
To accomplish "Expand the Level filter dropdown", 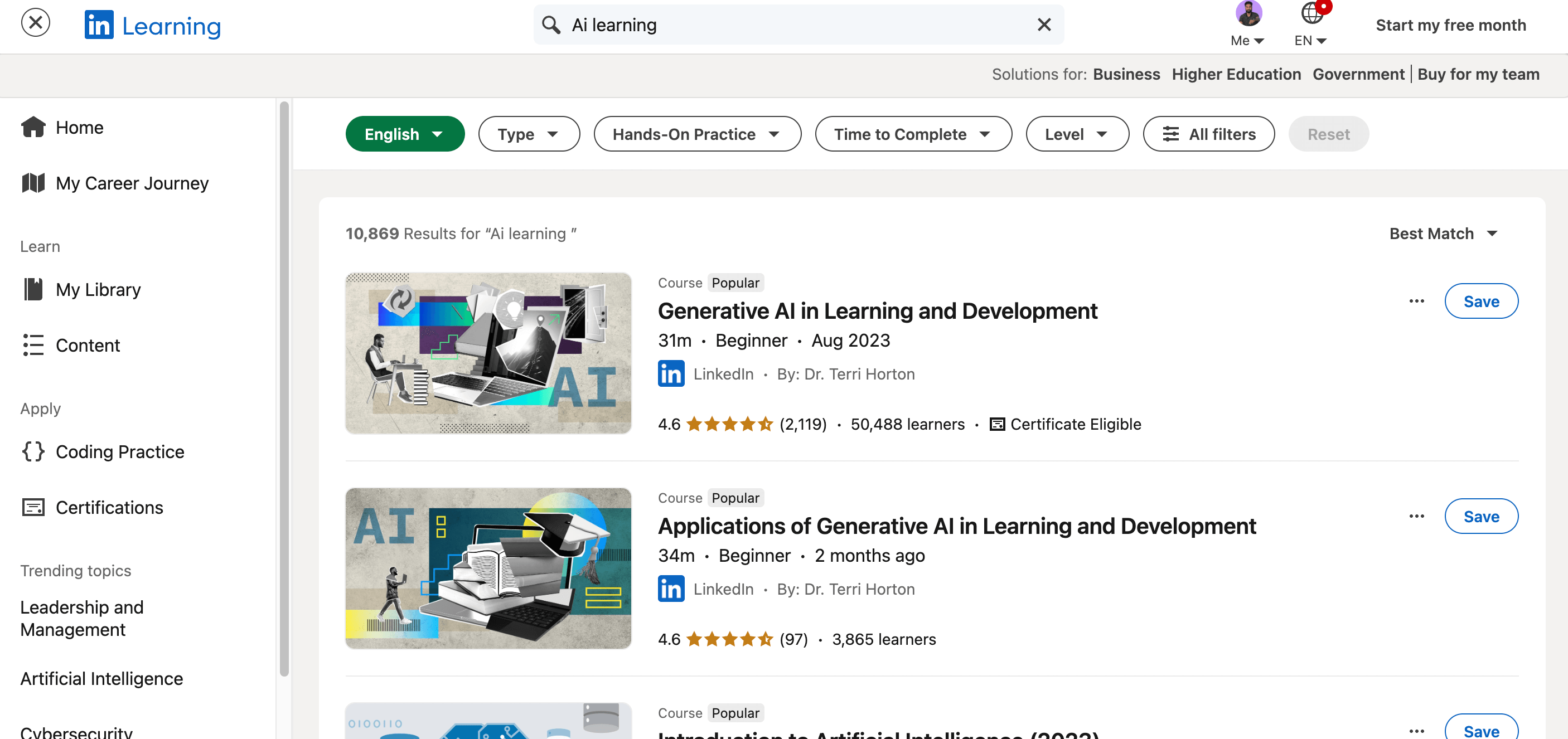I will tap(1077, 133).
